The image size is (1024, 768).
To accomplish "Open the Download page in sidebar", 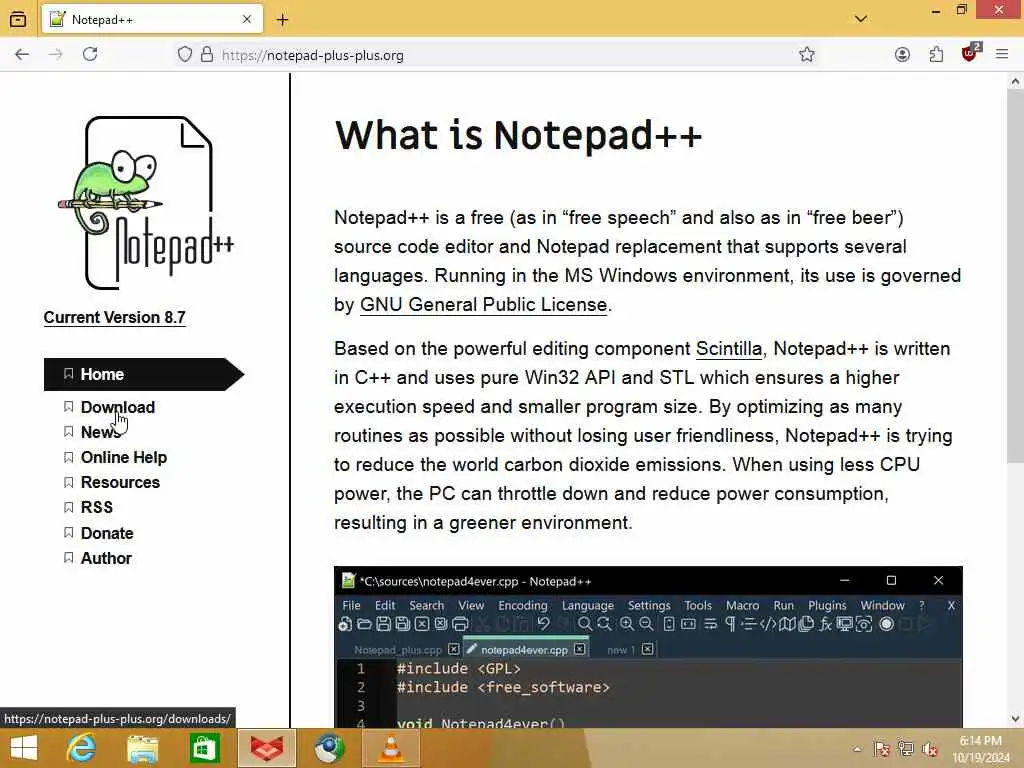I will [x=118, y=407].
